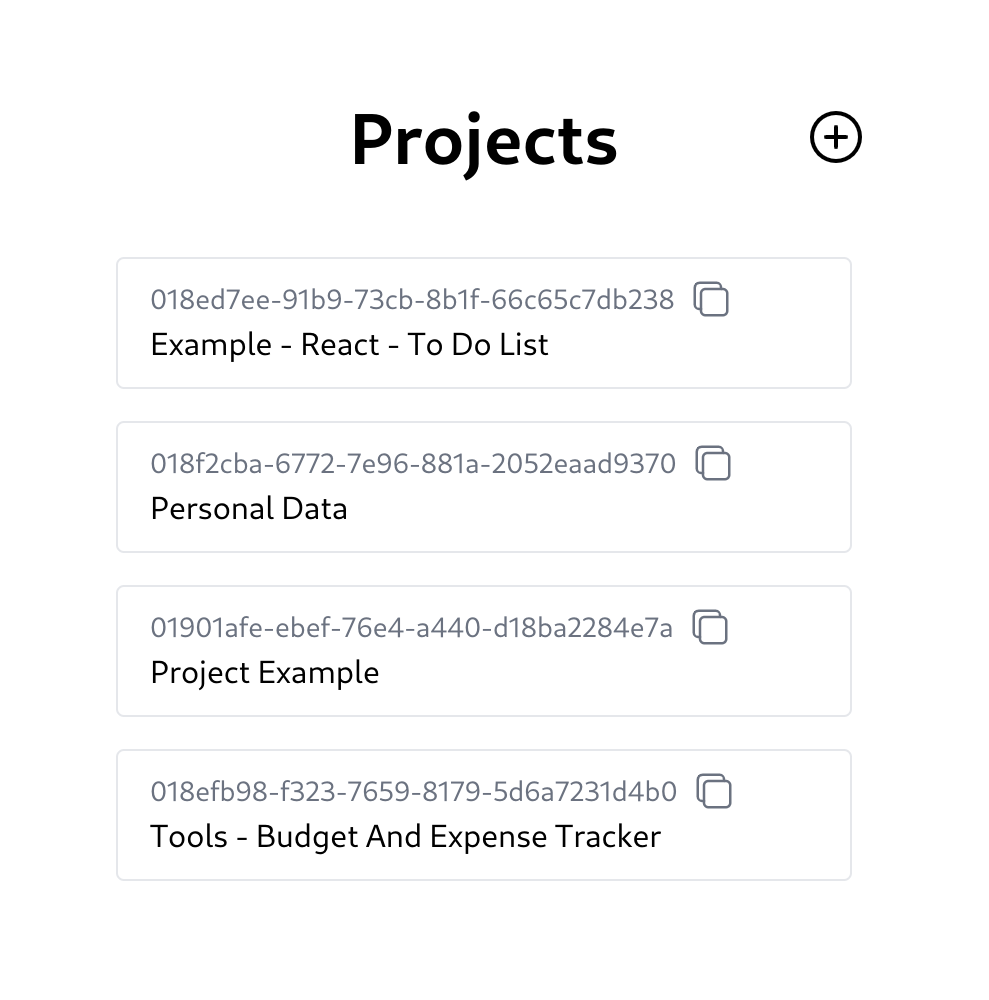Click the copy icon beside ID ending in d9370

(x=712, y=463)
